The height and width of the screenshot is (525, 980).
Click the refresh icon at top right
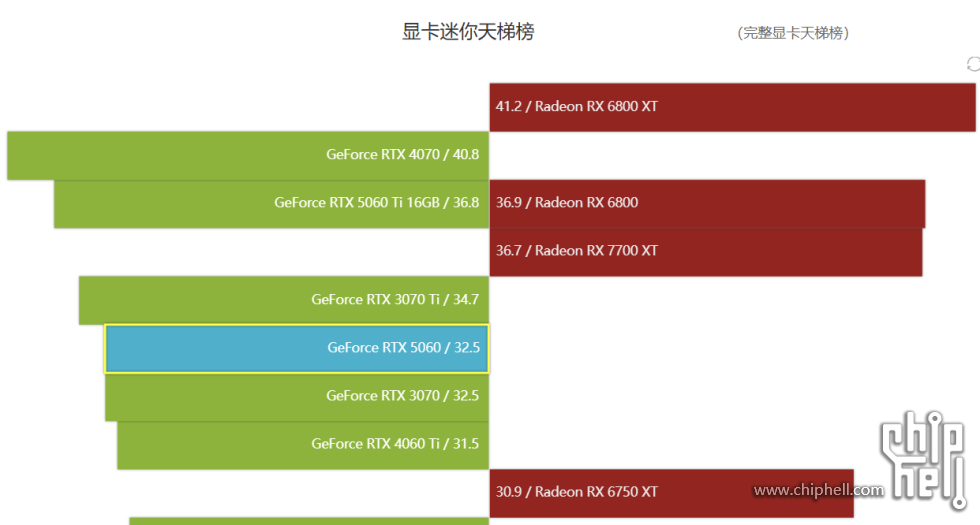click(974, 64)
